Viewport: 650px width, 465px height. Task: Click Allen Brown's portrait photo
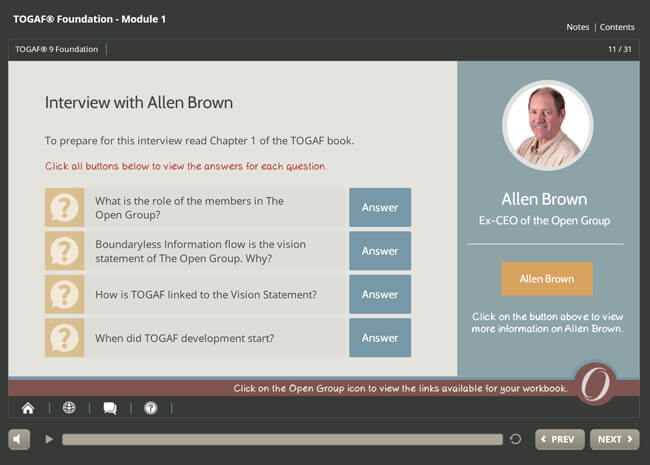coord(548,125)
